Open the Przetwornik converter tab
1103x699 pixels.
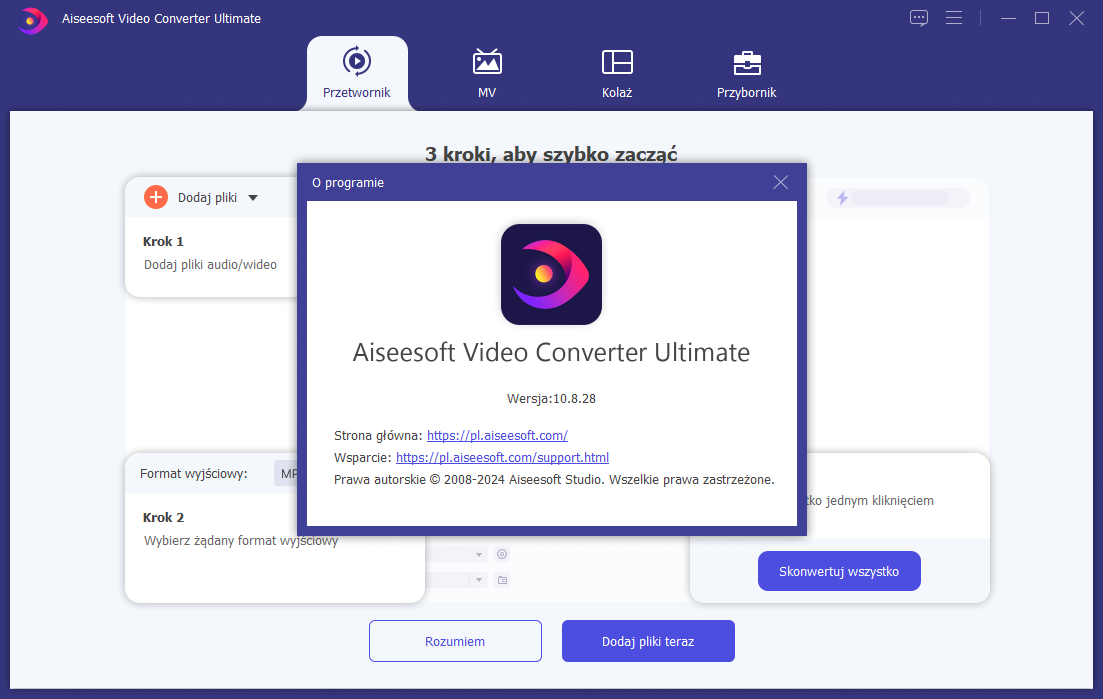[357, 73]
